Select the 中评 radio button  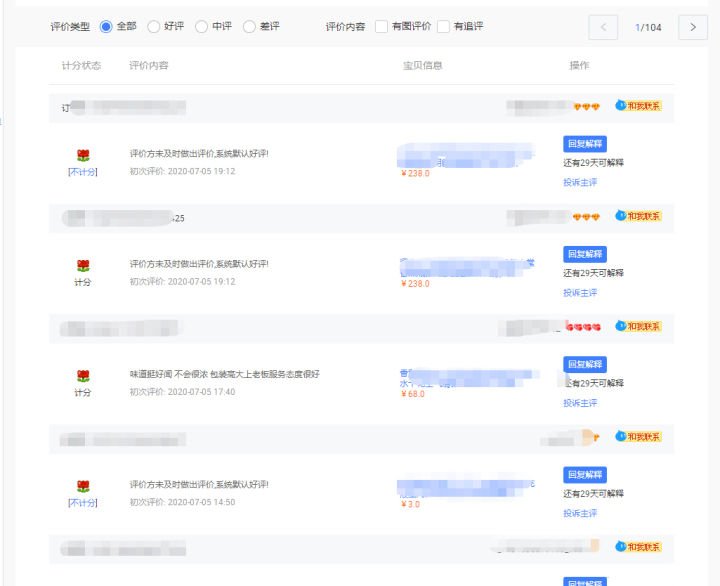(201, 27)
